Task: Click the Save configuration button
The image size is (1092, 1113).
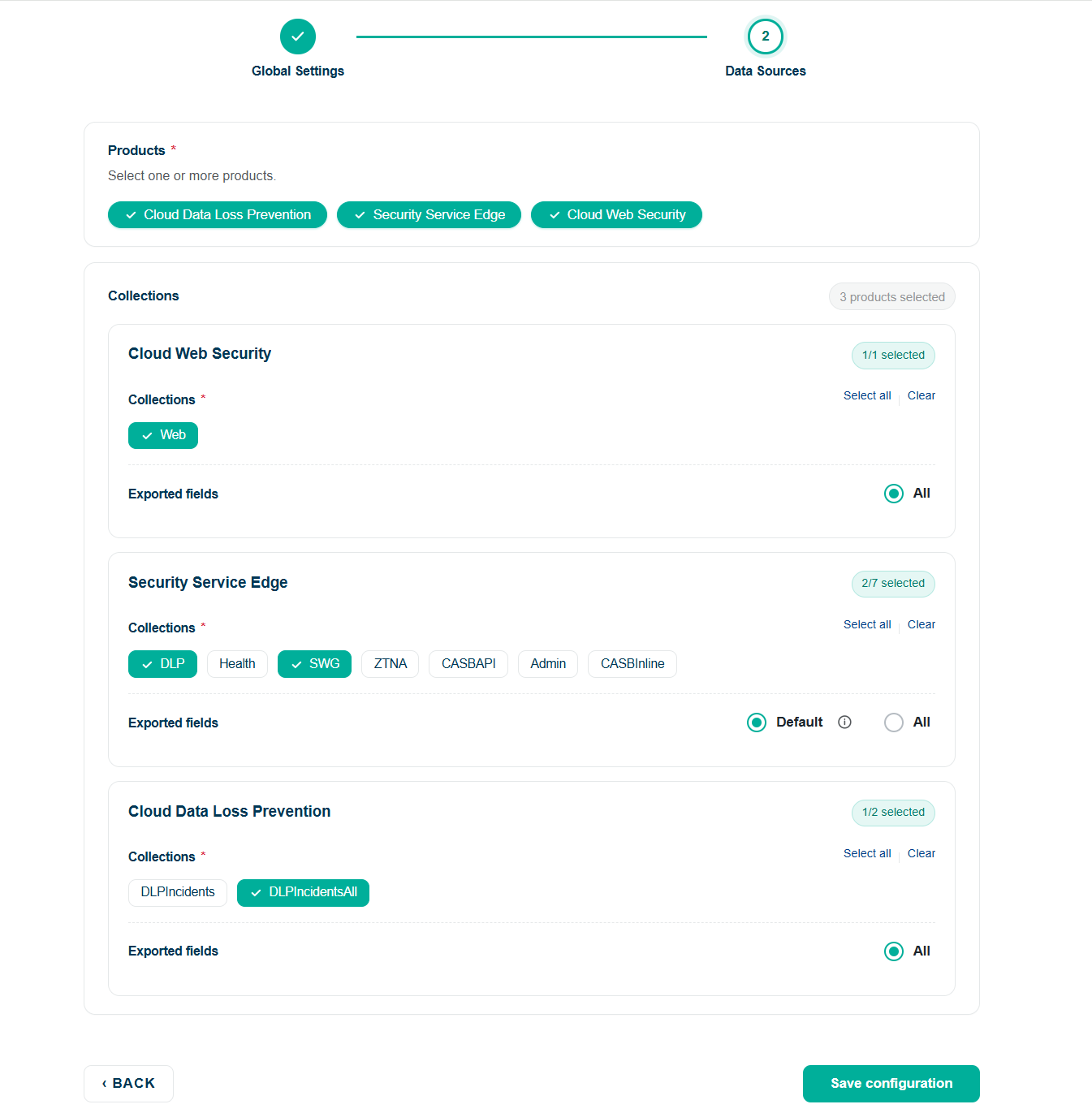Action: [x=891, y=1084]
